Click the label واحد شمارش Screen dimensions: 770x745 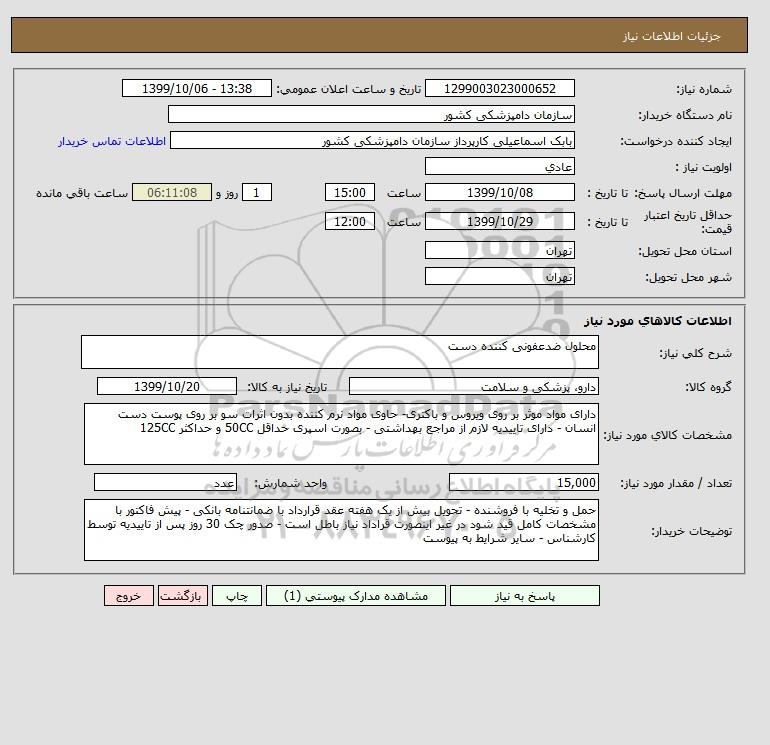point(290,483)
